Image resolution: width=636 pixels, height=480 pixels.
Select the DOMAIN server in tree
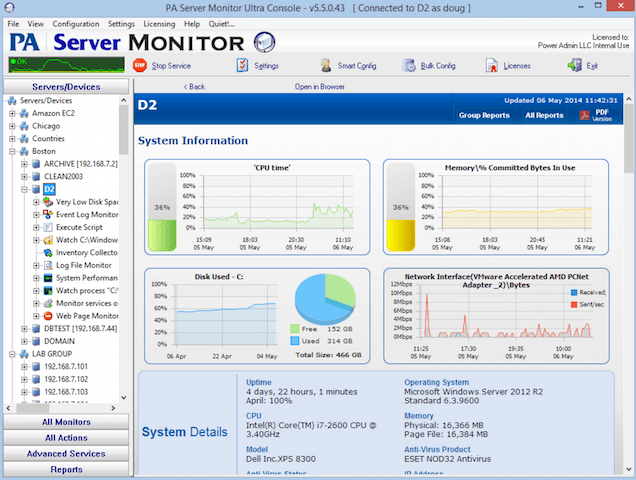[x=59, y=341]
